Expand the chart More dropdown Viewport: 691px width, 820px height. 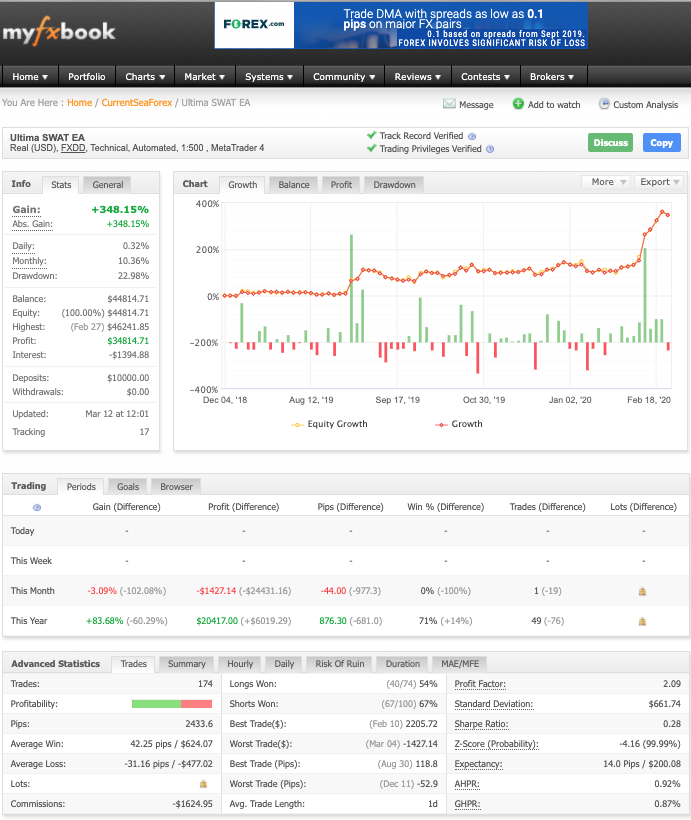(606, 182)
